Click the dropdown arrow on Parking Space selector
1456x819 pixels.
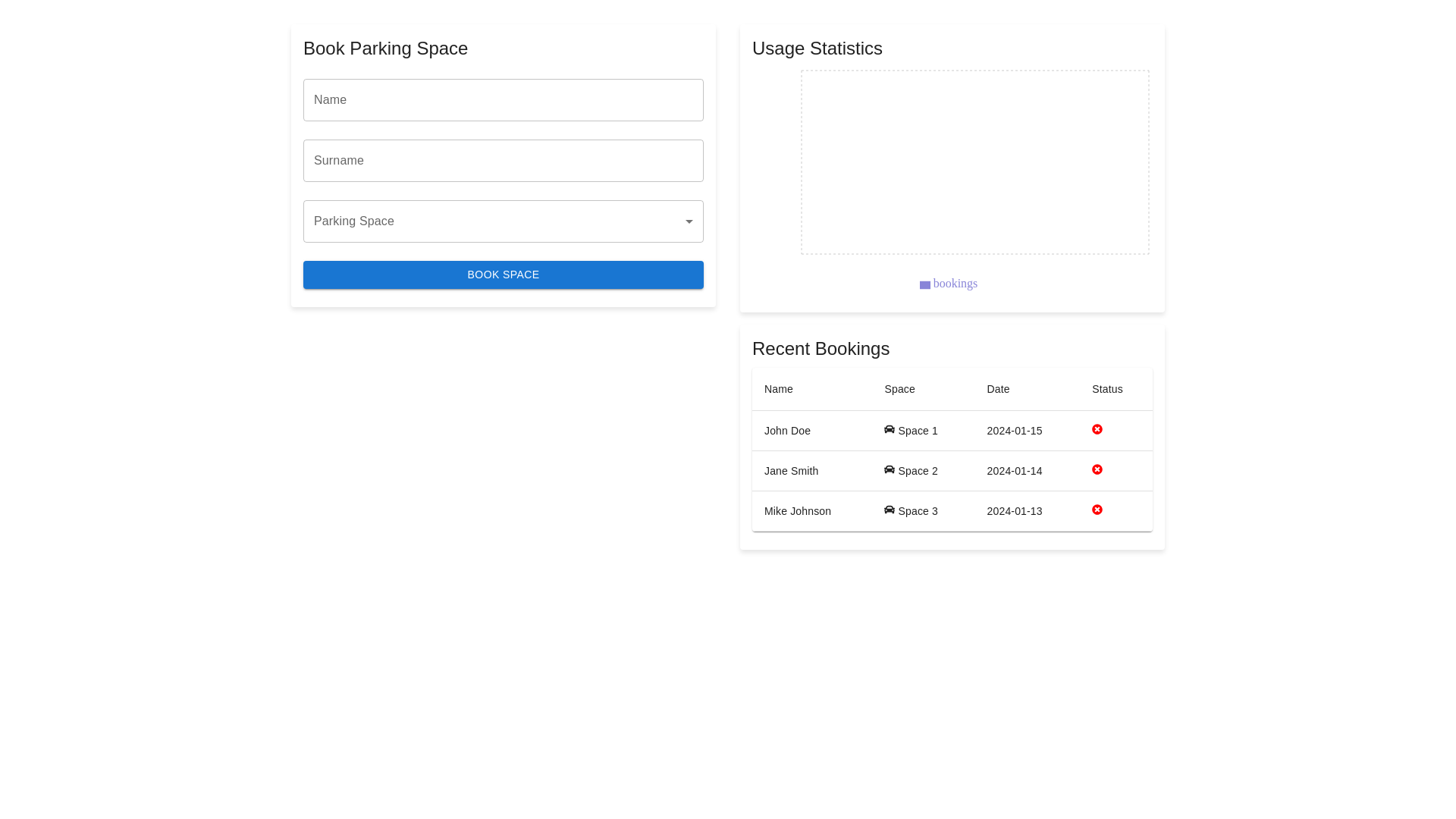(x=689, y=221)
